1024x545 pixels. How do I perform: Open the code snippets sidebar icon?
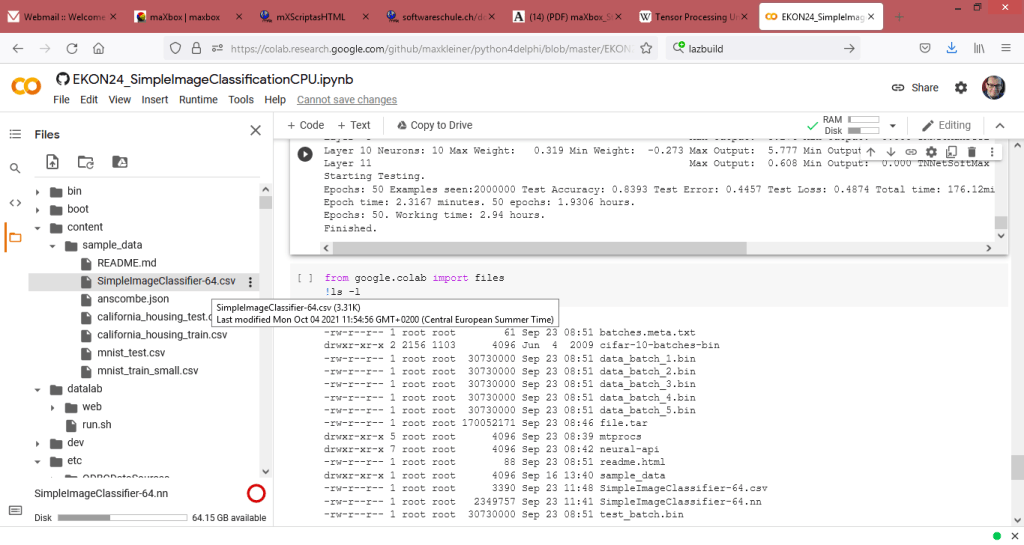15,203
